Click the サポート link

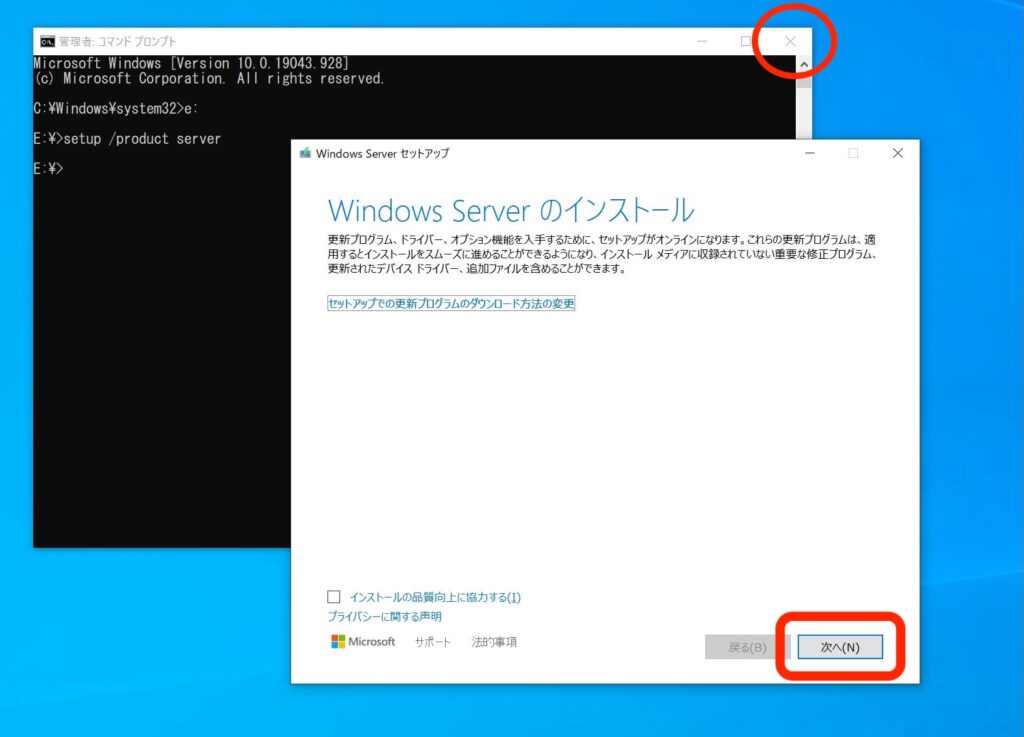(433, 642)
